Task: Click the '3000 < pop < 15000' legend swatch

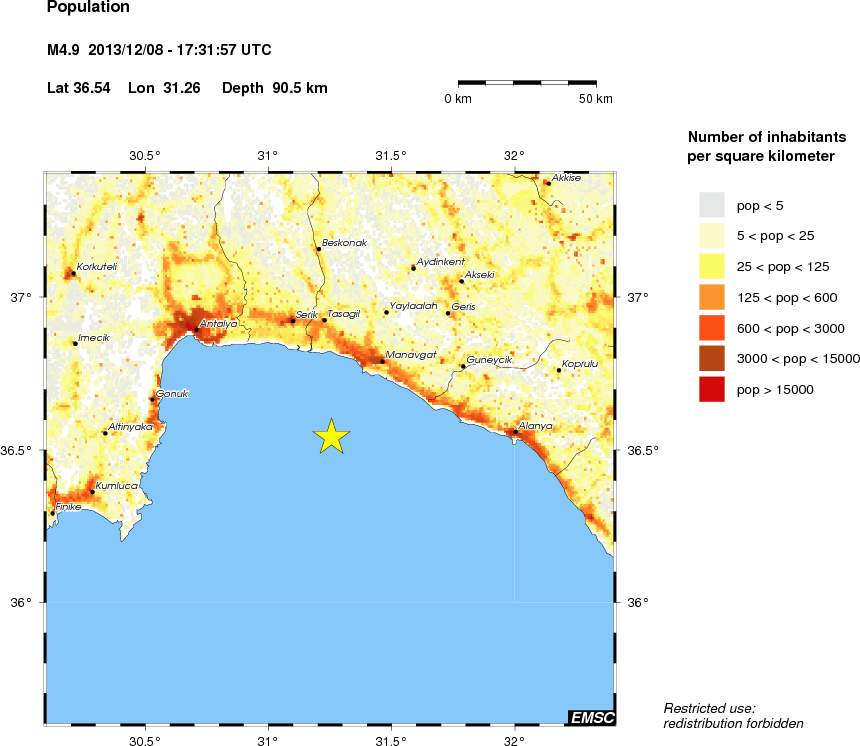Action: 711,359
